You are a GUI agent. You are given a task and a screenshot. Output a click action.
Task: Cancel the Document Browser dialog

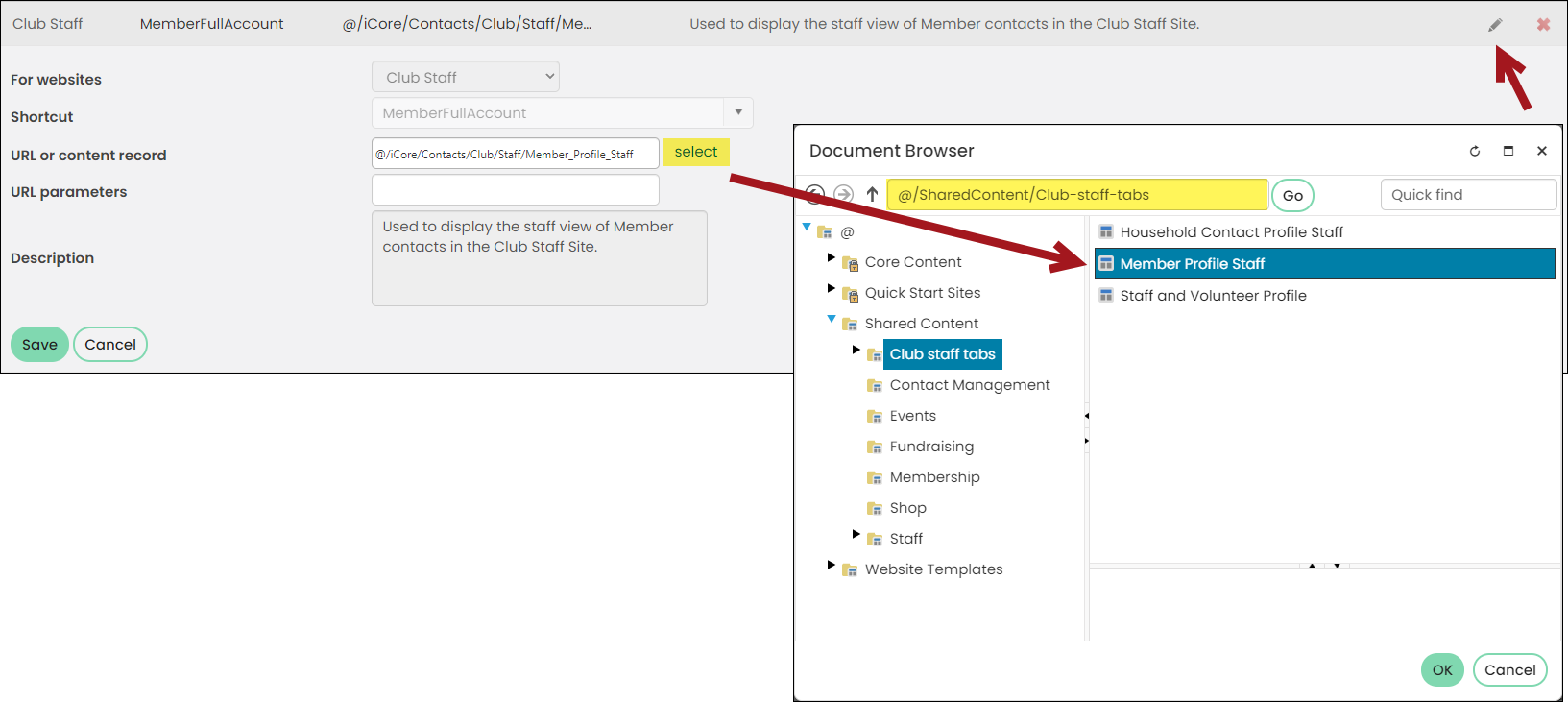tap(1510, 670)
